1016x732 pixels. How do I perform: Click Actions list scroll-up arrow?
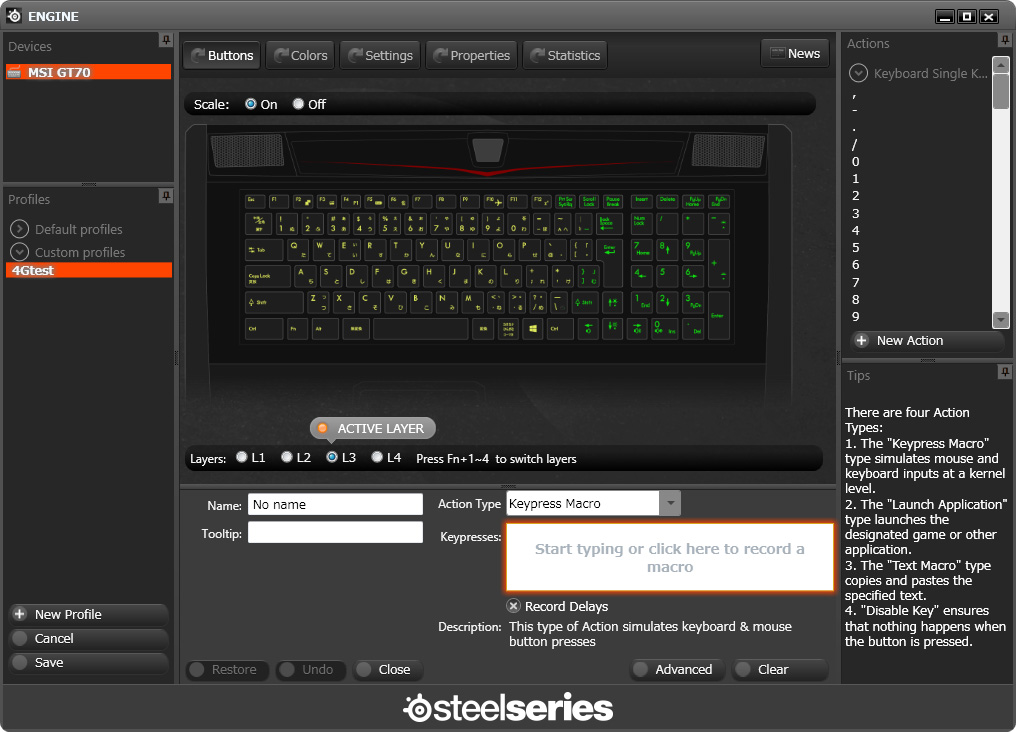(1001, 64)
